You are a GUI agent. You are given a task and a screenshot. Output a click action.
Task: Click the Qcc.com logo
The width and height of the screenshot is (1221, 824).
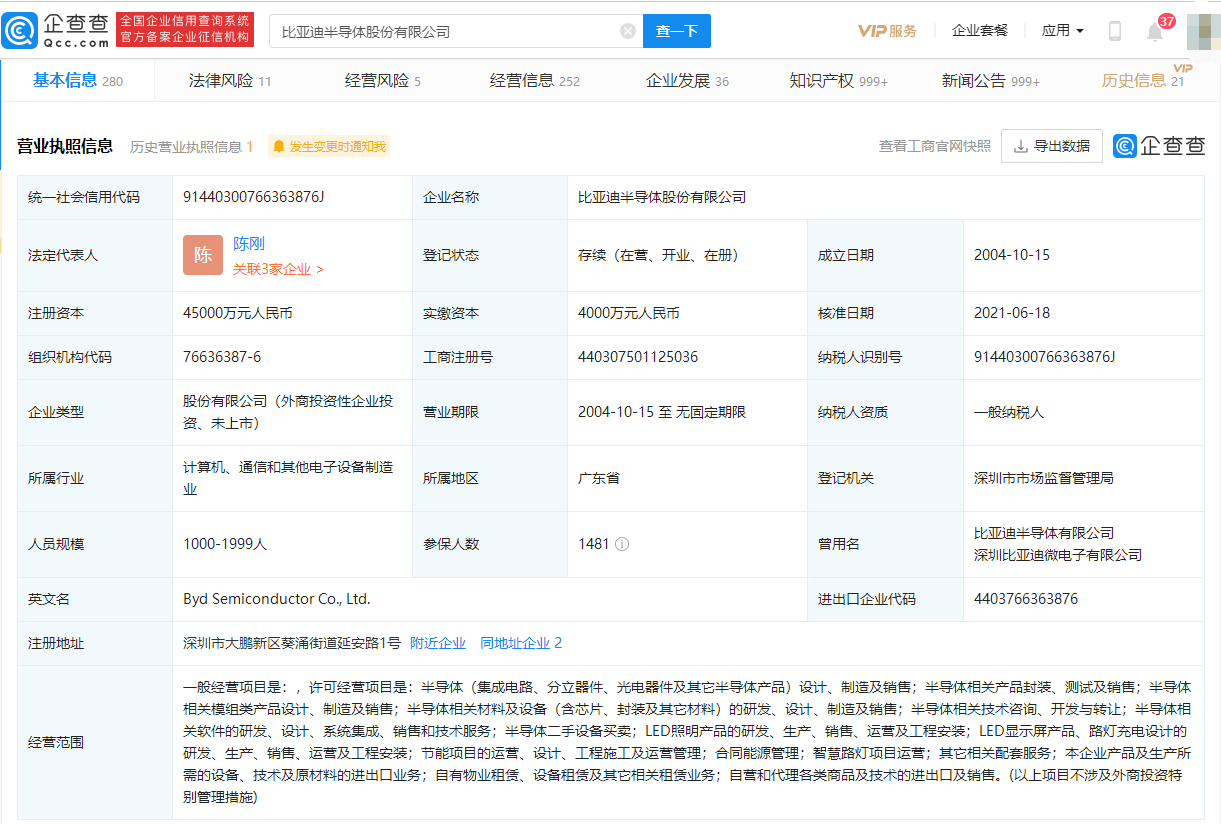[56, 31]
